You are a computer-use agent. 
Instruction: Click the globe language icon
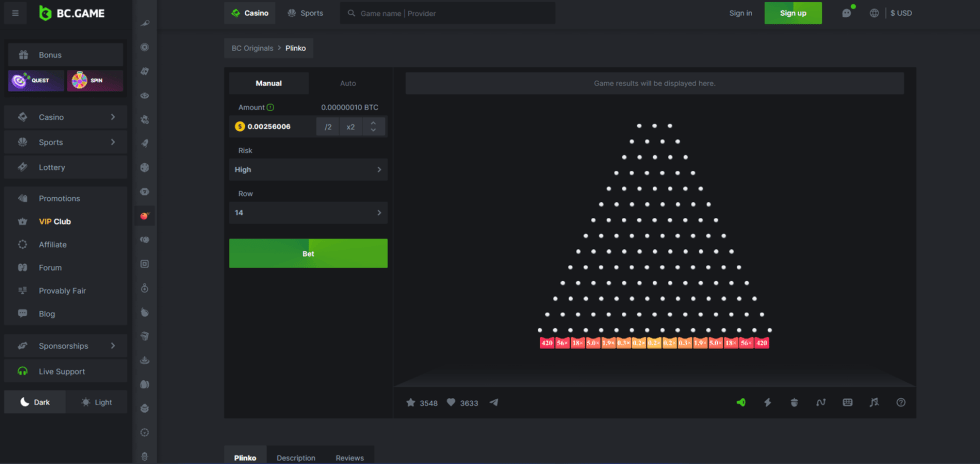[875, 13]
